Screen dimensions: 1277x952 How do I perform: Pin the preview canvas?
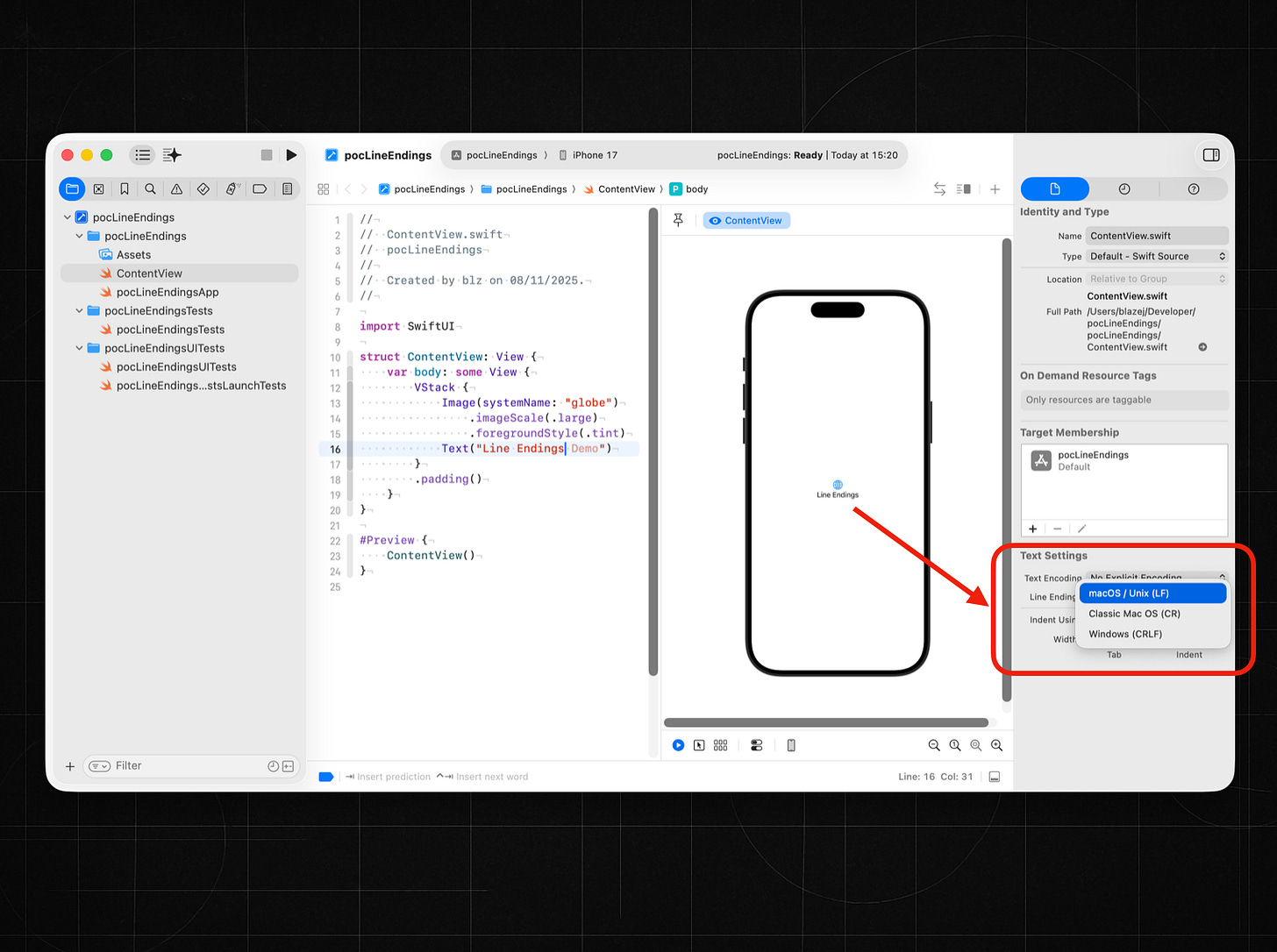[678, 220]
